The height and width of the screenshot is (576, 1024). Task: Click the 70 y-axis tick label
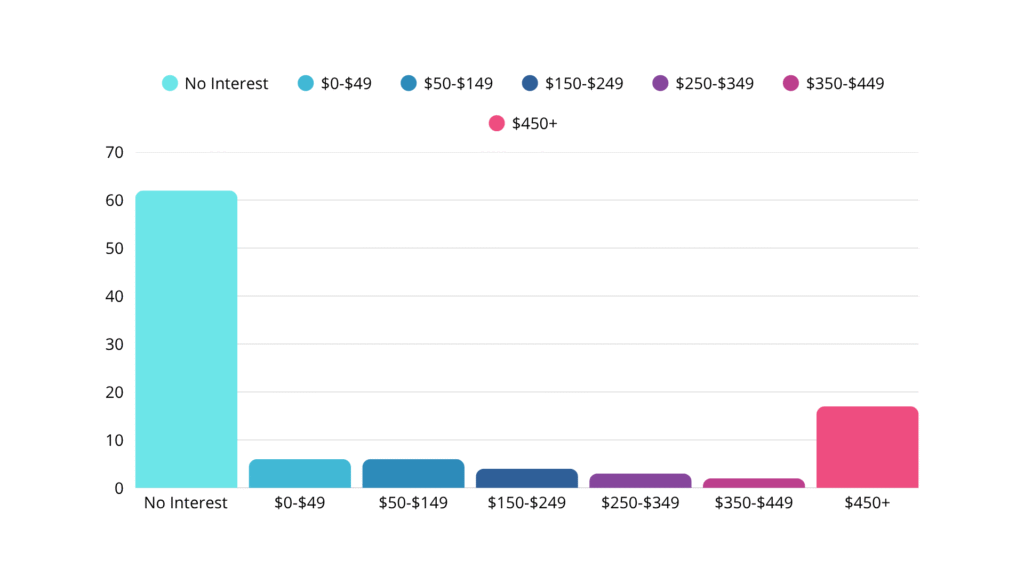pos(113,152)
